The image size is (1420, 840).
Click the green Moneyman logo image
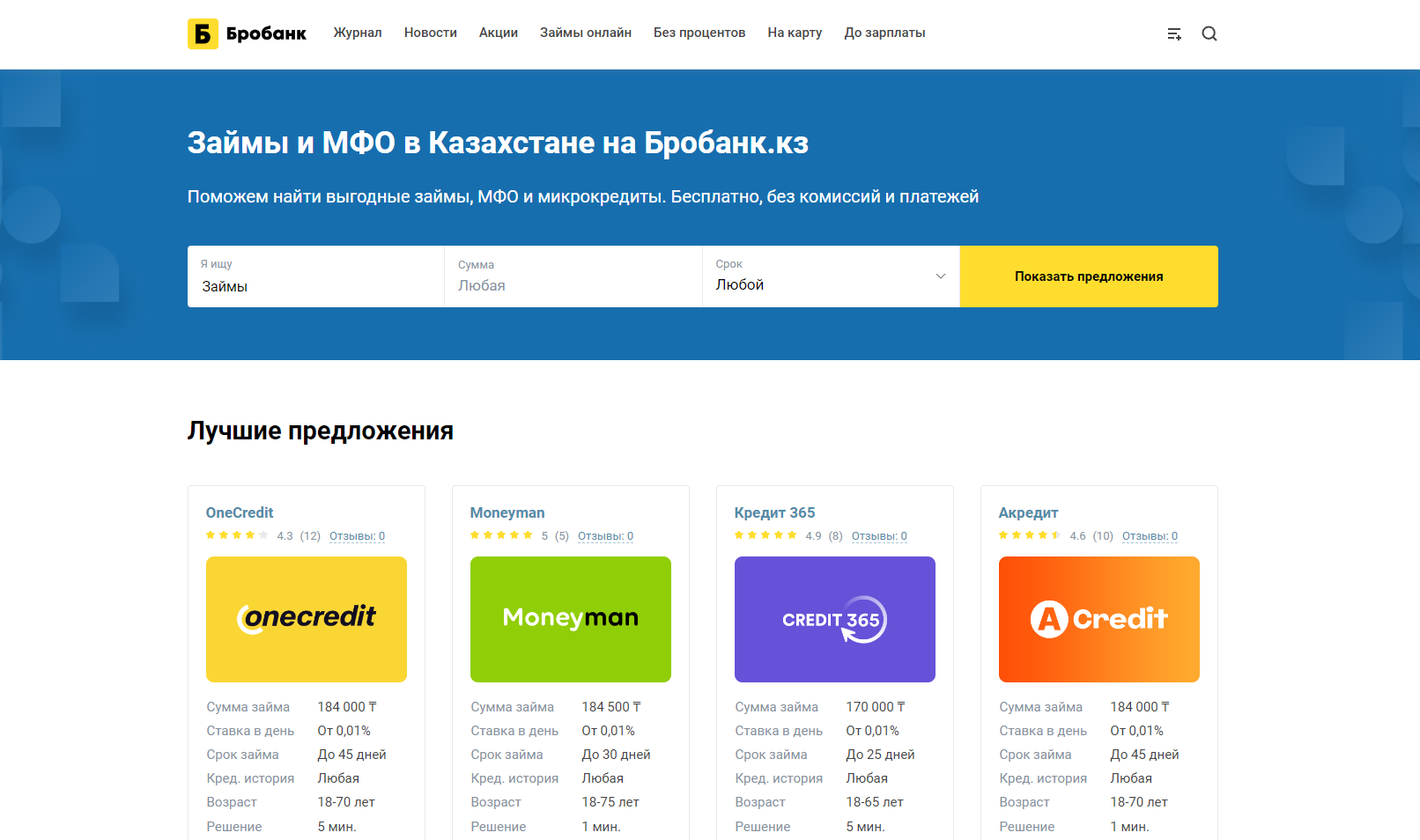tap(571, 619)
